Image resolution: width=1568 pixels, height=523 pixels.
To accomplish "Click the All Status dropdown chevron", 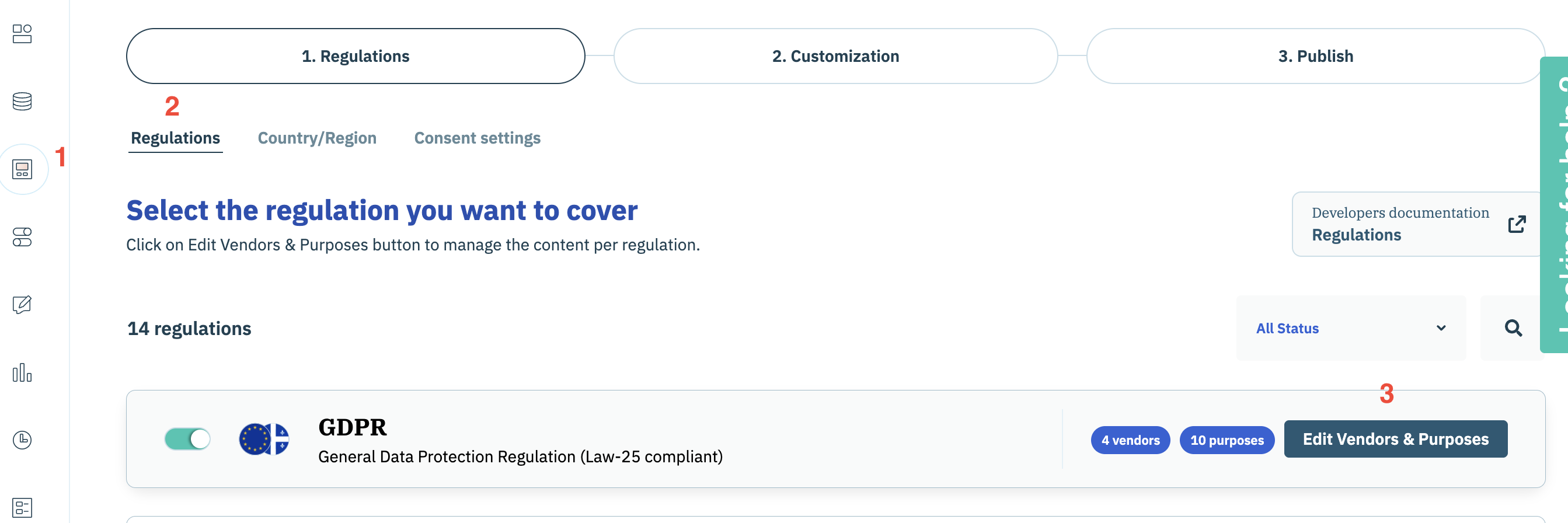I will 1441,328.
